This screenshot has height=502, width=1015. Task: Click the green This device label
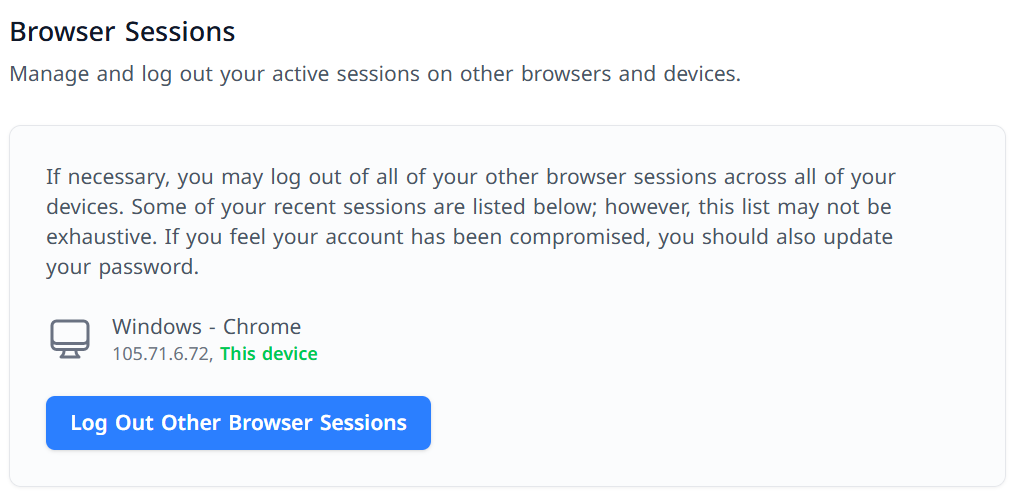click(x=269, y=354)
